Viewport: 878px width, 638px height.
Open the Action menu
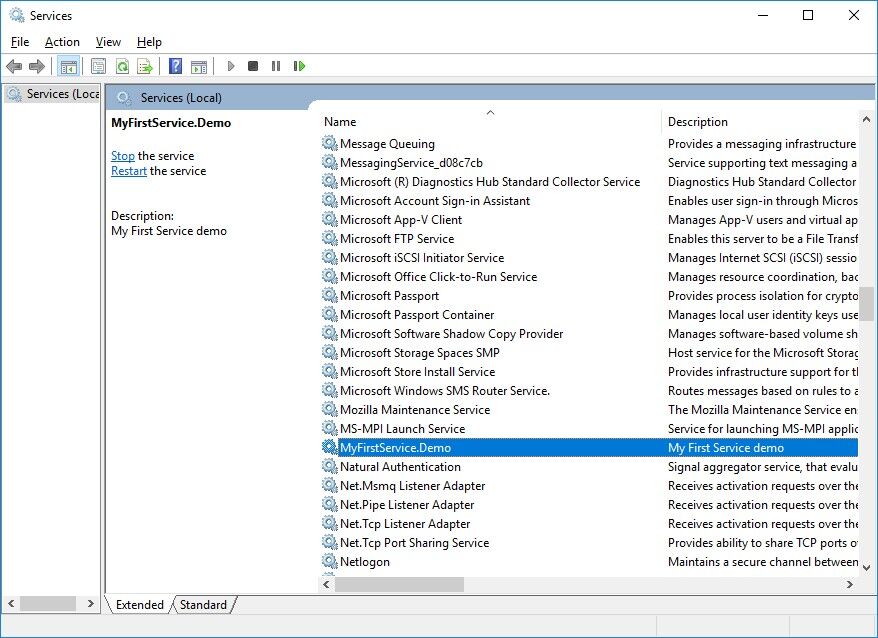point(62,41)
